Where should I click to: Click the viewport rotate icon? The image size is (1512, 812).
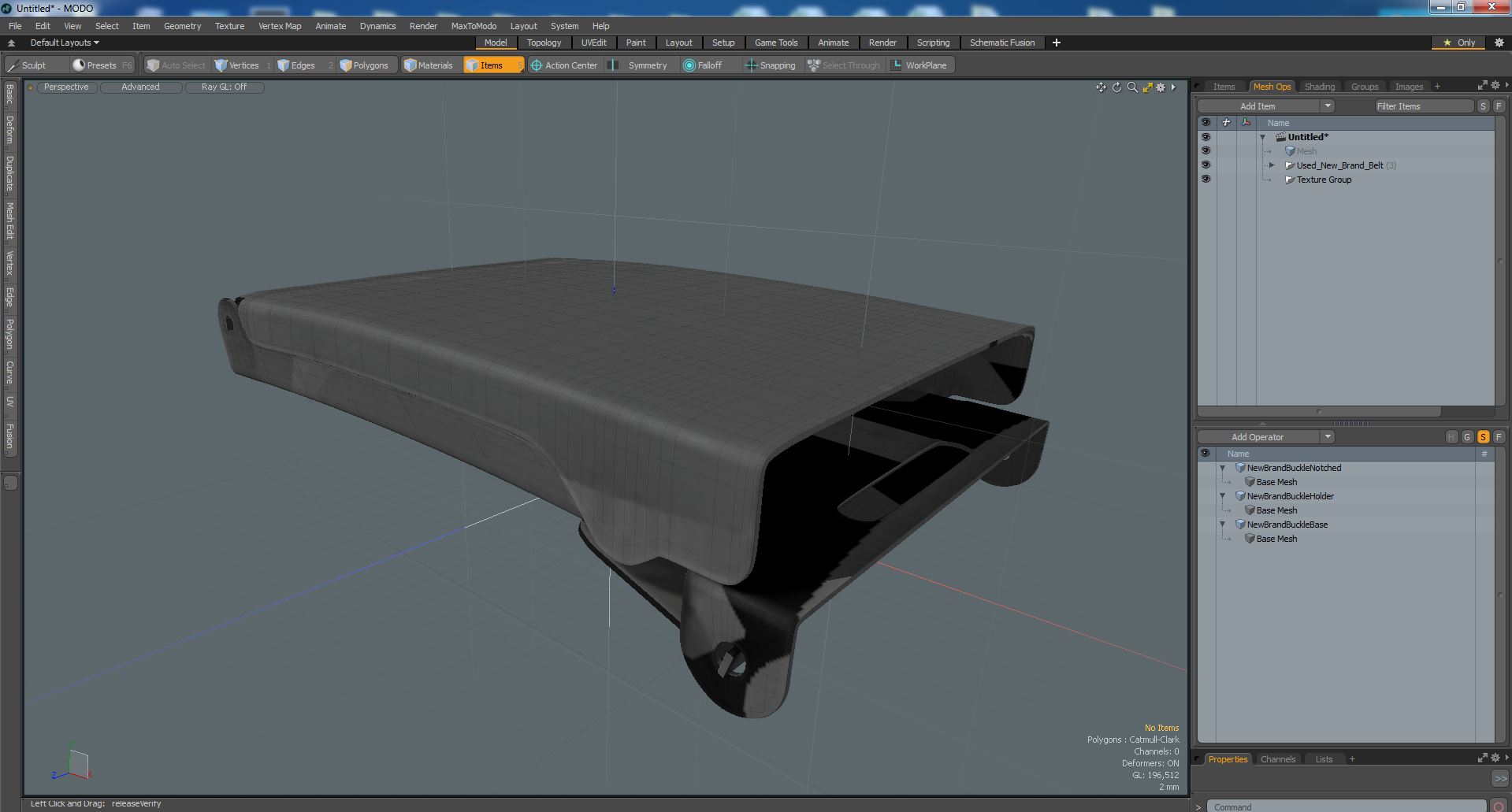(1116, 87)
